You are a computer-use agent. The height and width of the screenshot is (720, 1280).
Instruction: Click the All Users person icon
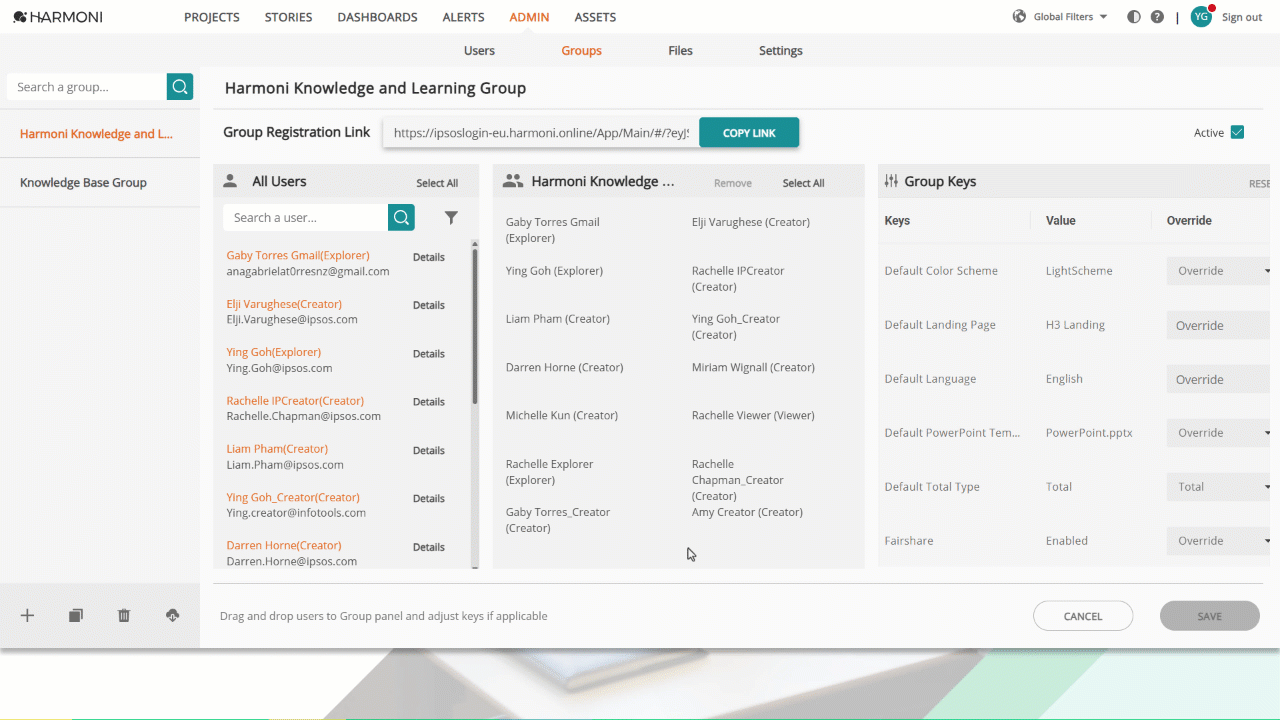pyautogui.click(x=230, y=181)
